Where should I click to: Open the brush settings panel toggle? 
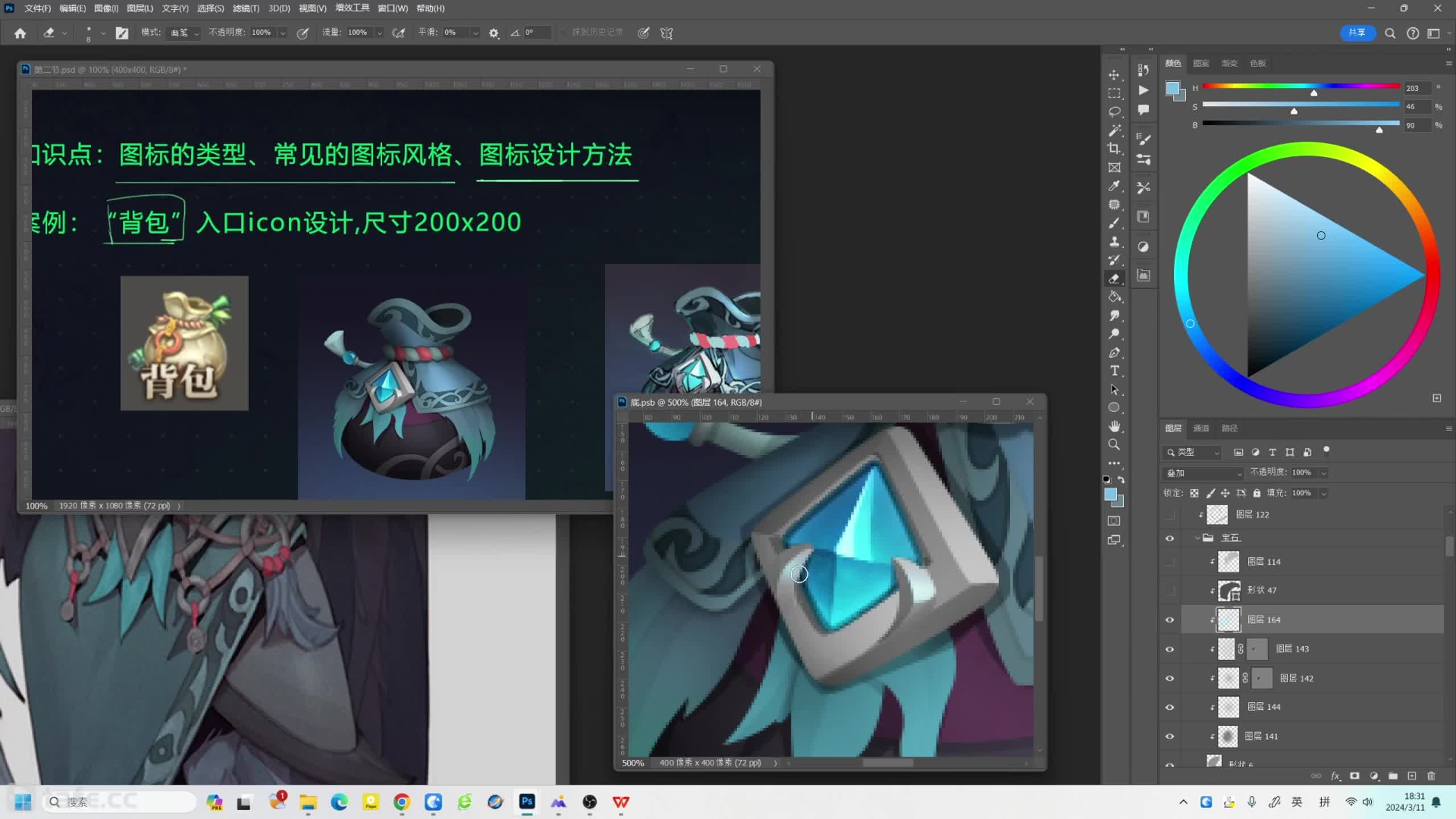point(122,33)
